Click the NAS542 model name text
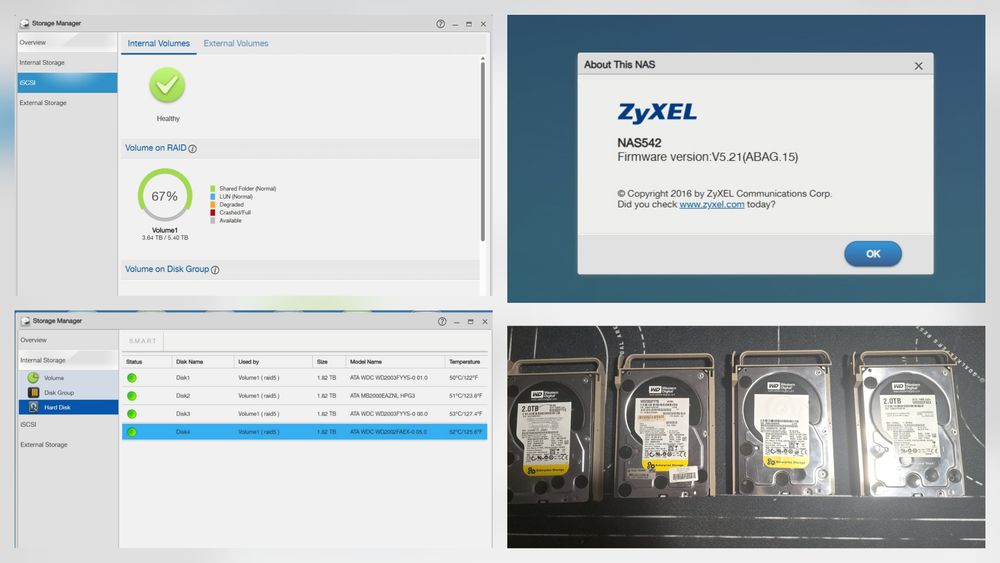This screenshot has height=563, width=1000. tap(639, 143)
